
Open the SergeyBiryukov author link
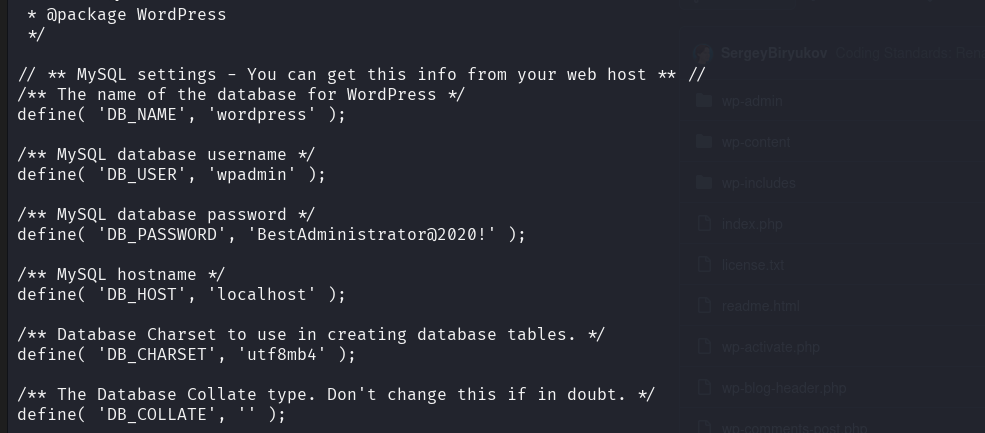[774, 53]
